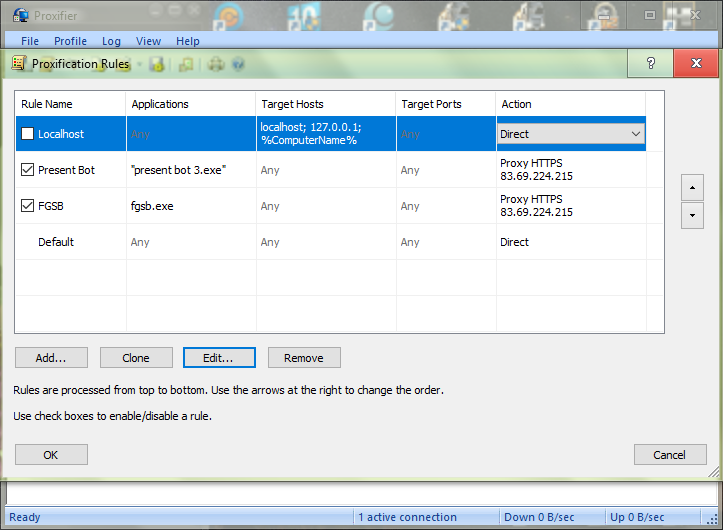Click FGSB's Proxy HTTPS action cell
The image size is (723, 530).
pos(571,206)
